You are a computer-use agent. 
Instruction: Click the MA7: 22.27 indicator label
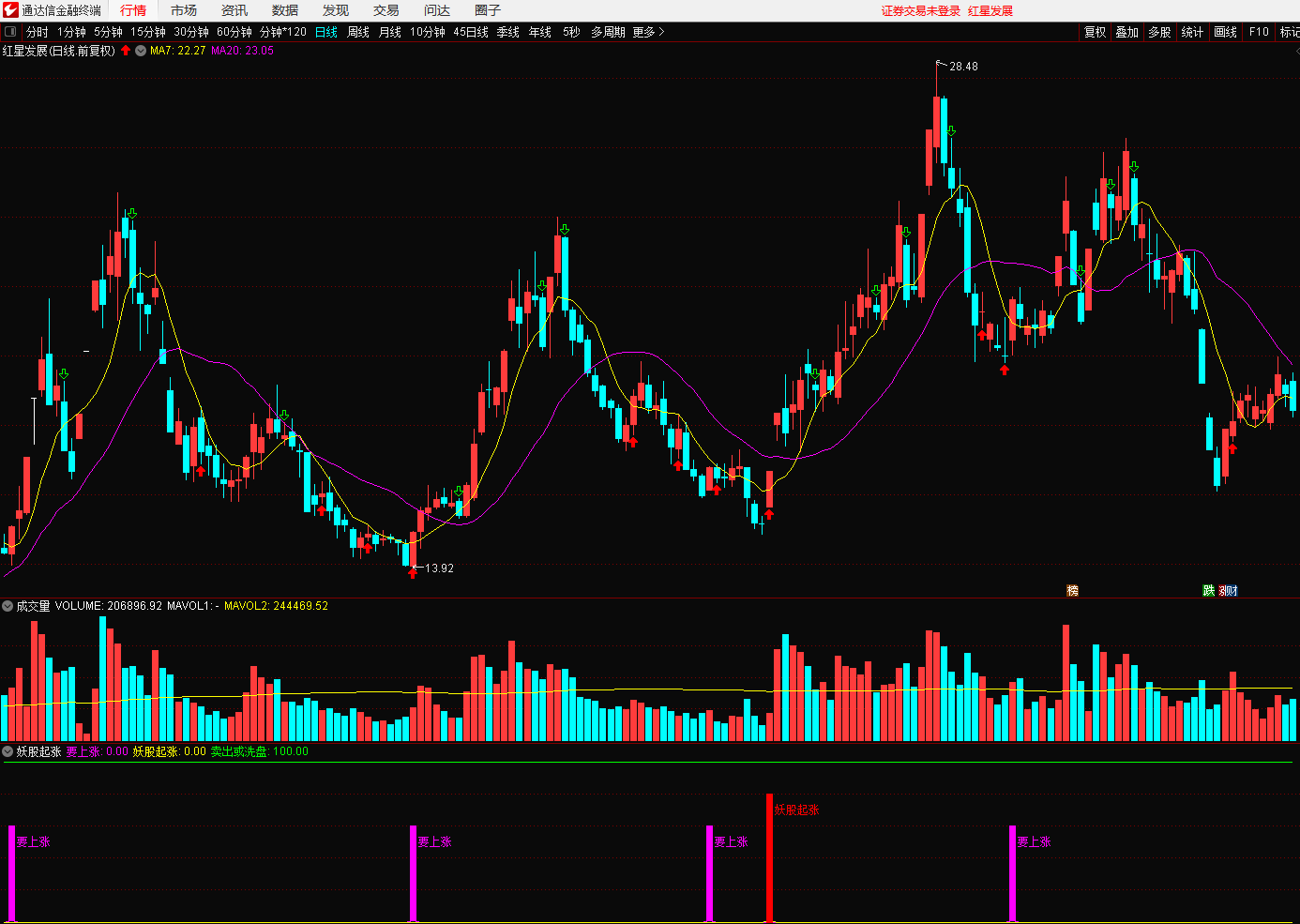pos(178,51)
